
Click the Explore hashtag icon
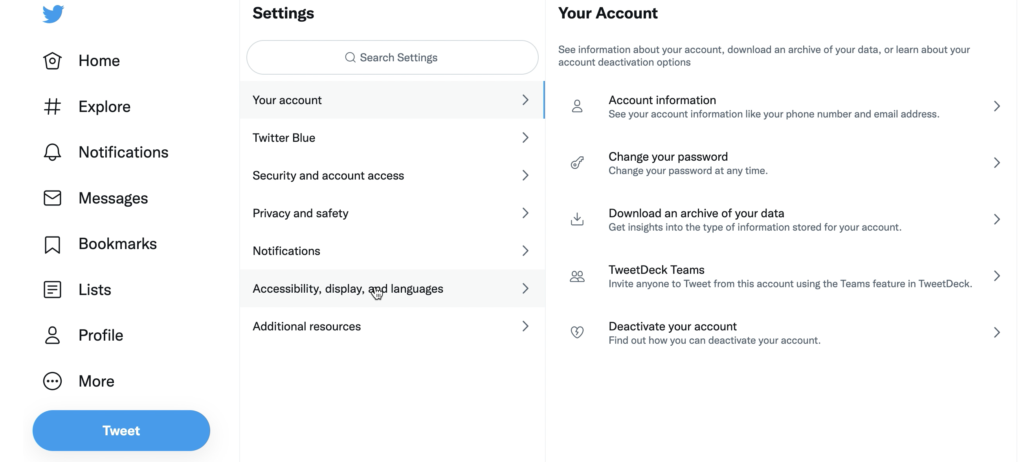pyautogui.click(x=52, y=107)
